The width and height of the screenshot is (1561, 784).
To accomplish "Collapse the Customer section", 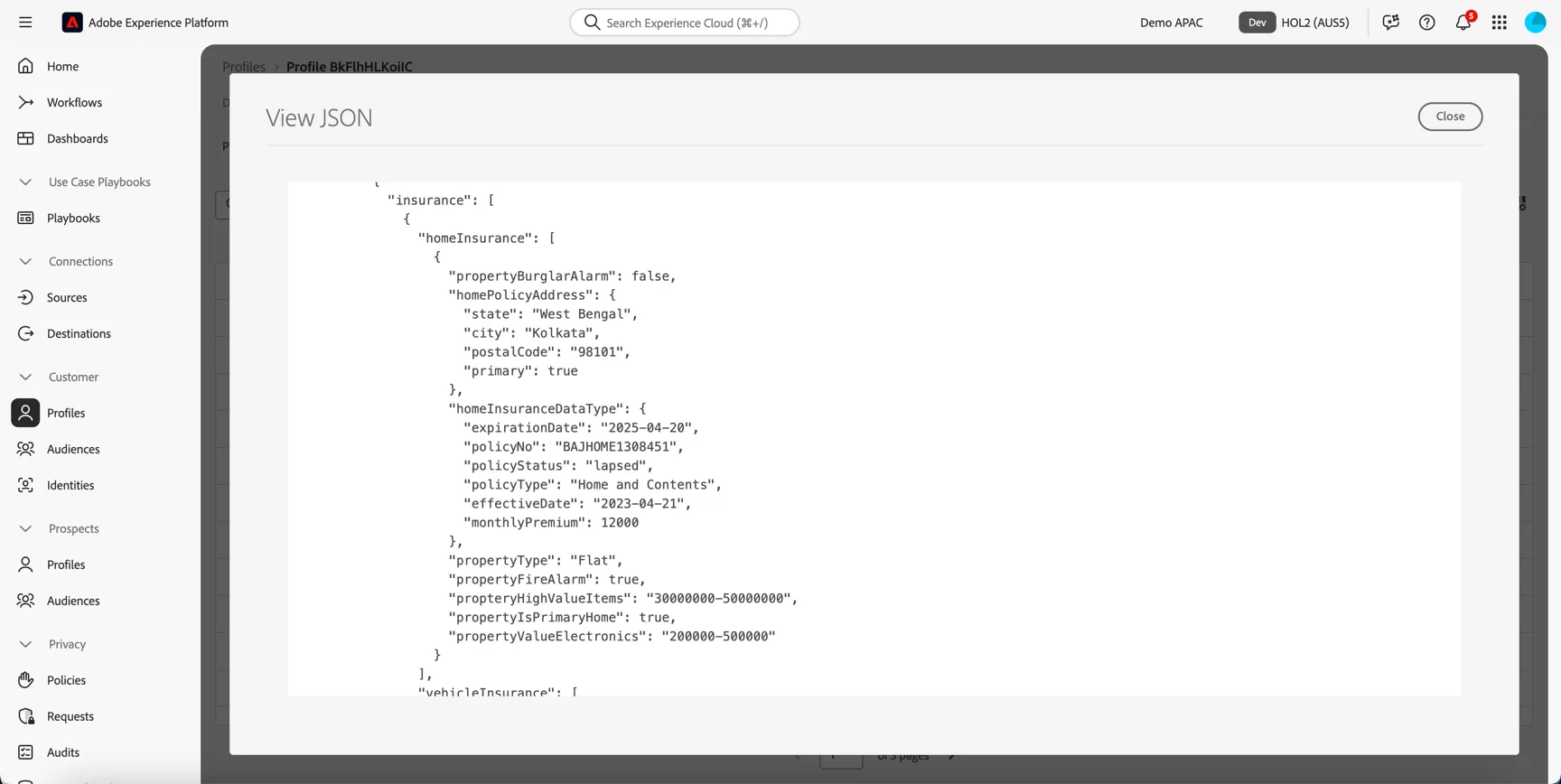I will click(25, 377).
